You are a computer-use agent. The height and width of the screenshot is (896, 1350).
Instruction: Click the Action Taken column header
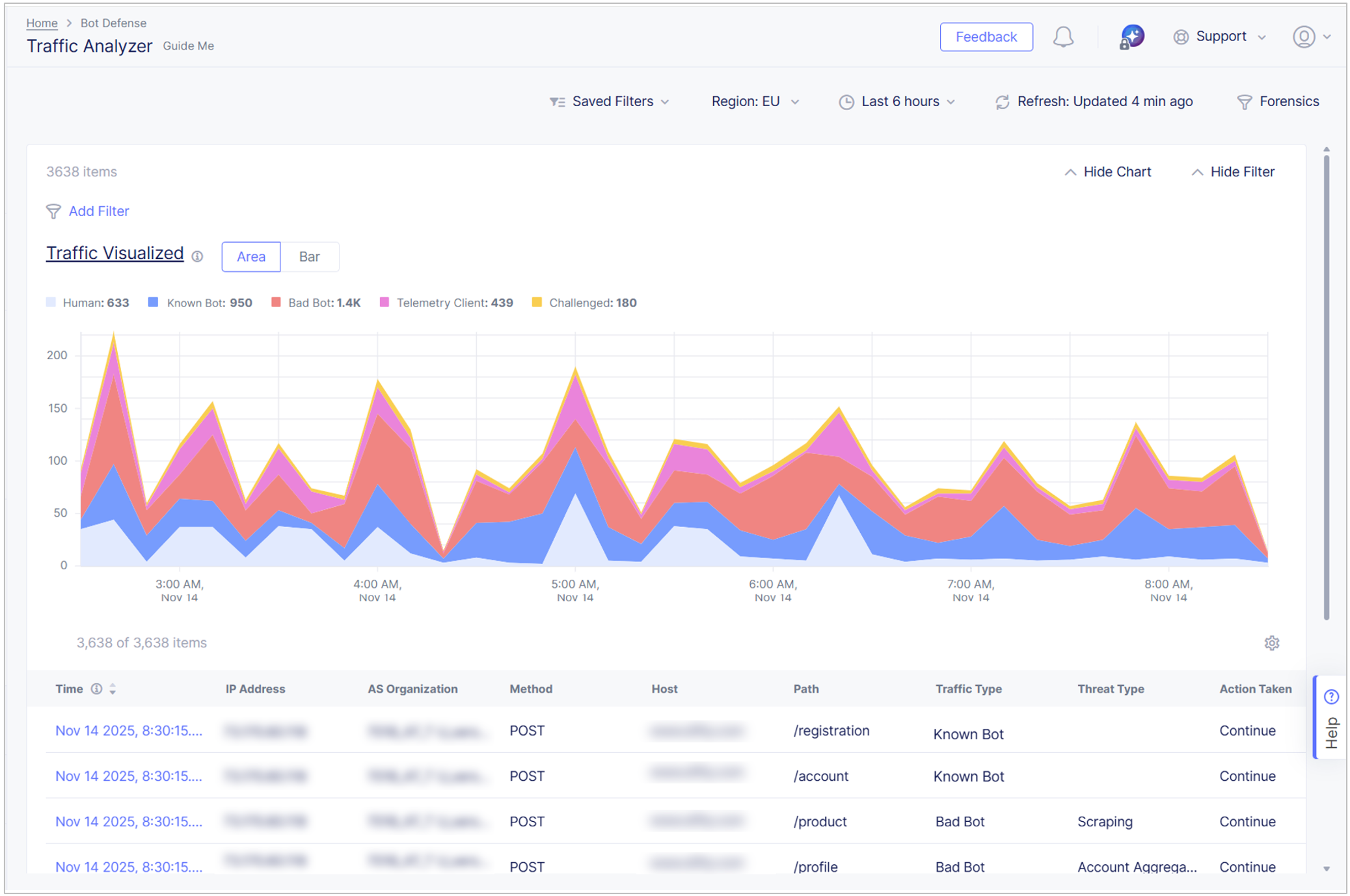click(1255, 689)
